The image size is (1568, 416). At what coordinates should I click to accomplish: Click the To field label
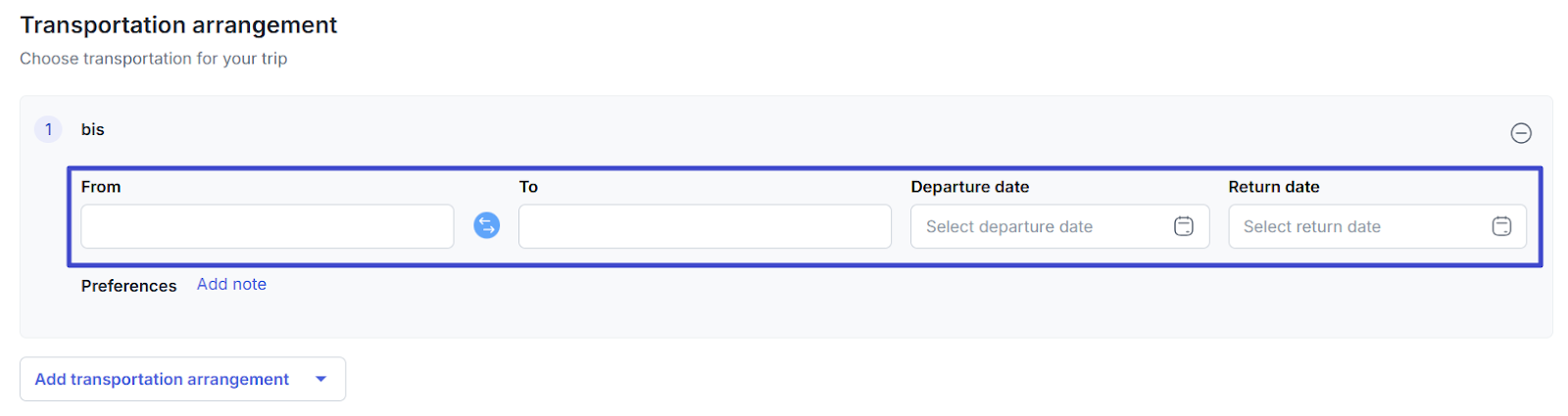pyautogui.click(x=528, y=187)
